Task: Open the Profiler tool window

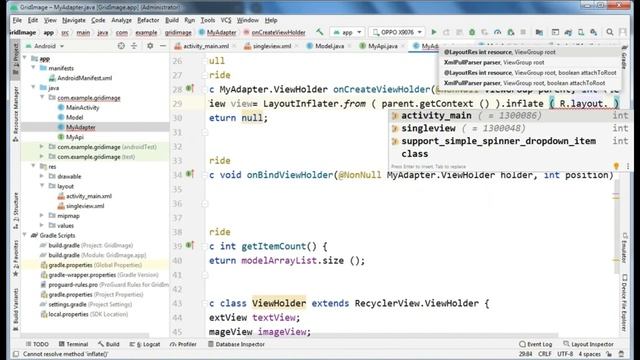Action: [x=183, y=344]
